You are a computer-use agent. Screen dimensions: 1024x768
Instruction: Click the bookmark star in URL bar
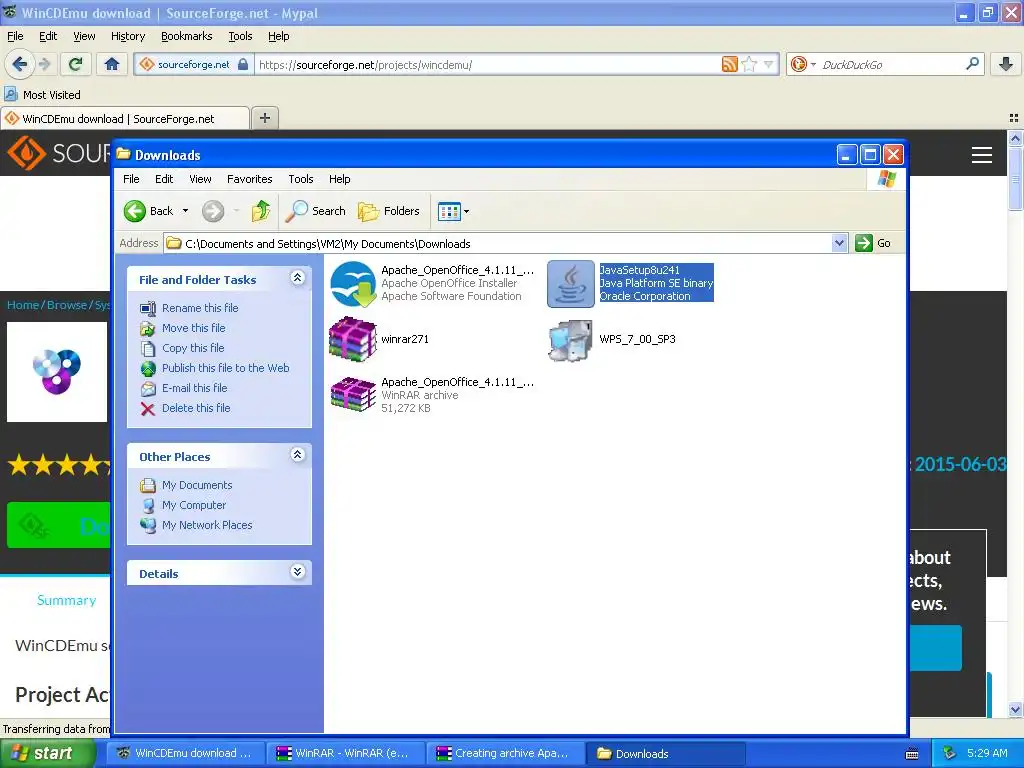(x=749, y=64)
